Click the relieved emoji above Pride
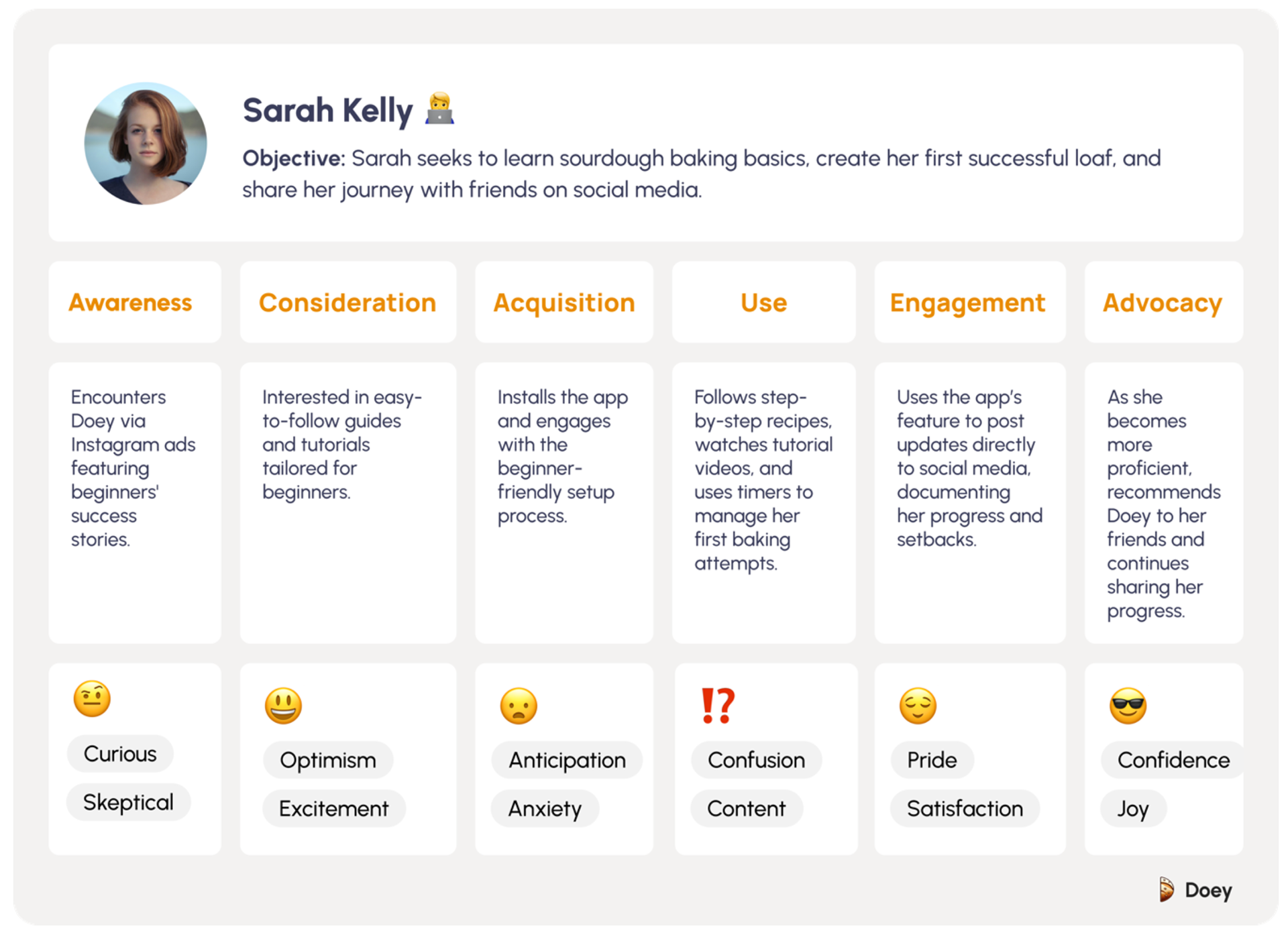 (918, 706)
